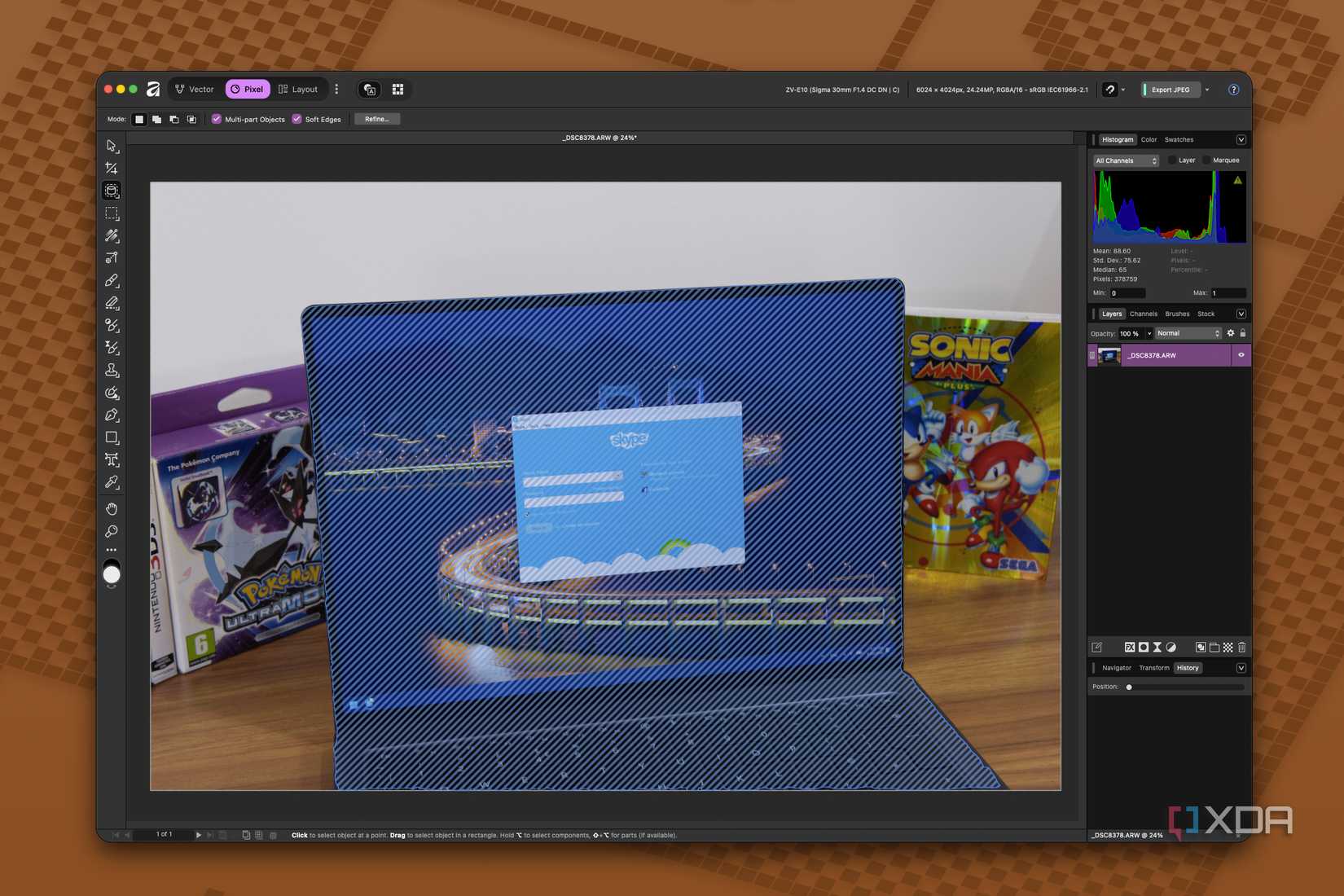Image resolution: width=1344 pixels, height=896 pixels.
Task: Select the Color Picker eyedropper tool
Action: click(x=112, y=482)
